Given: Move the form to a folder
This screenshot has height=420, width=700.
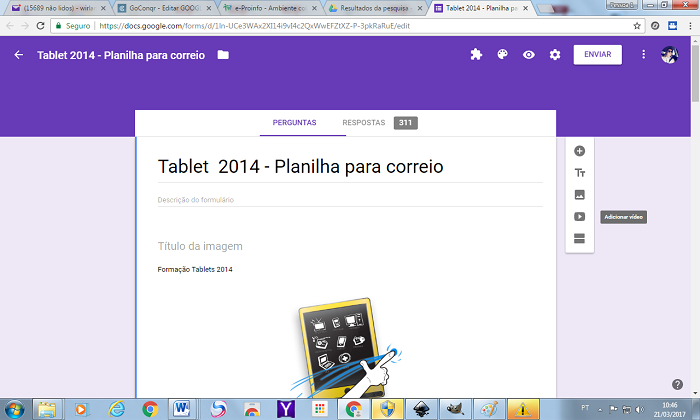Looking at the screenshot, I should click(x=223, y=55).
